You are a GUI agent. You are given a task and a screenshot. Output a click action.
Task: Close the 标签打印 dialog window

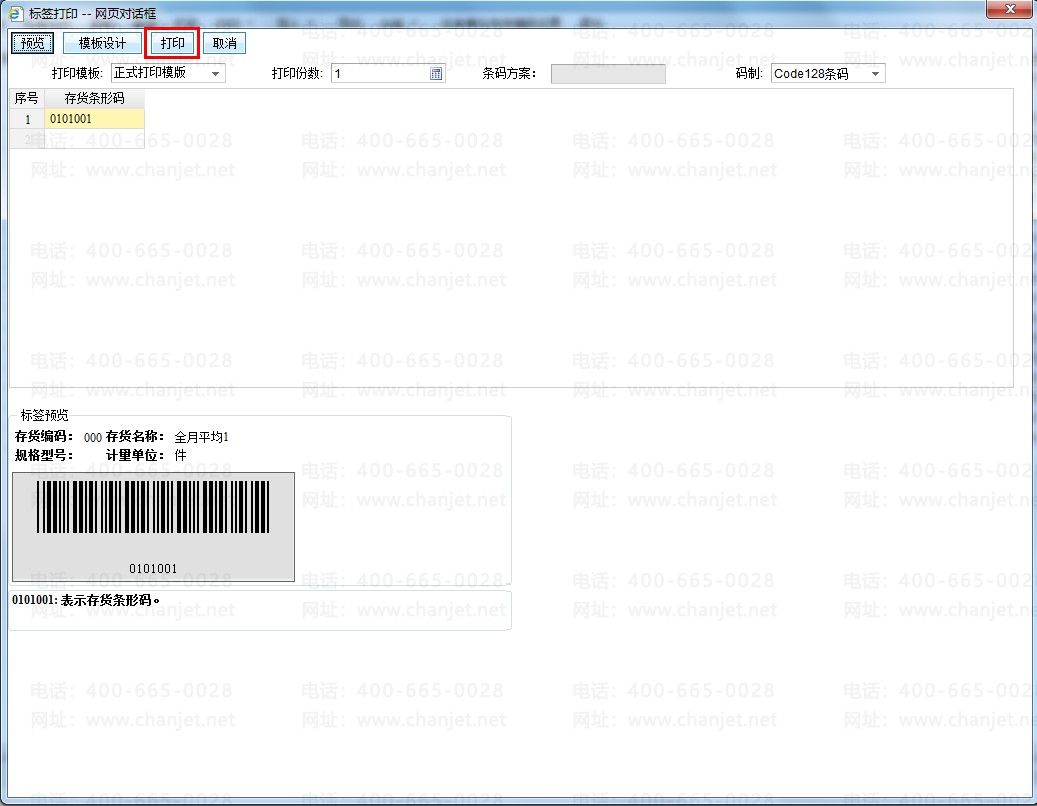[1009, 9]
